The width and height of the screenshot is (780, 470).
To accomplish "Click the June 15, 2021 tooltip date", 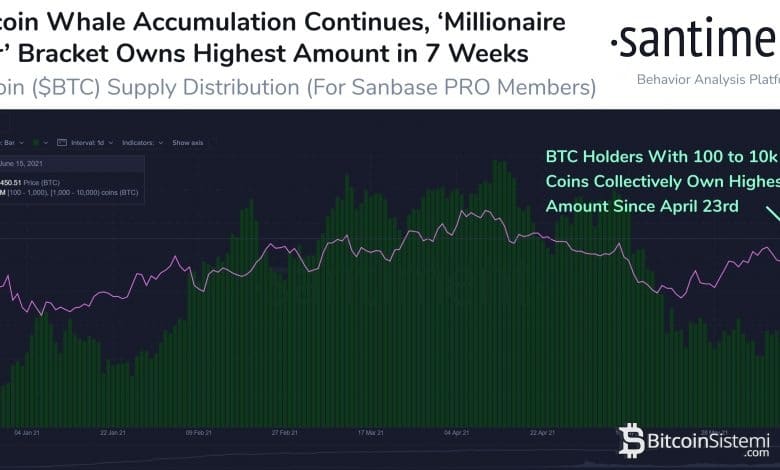I will point(22,164).
